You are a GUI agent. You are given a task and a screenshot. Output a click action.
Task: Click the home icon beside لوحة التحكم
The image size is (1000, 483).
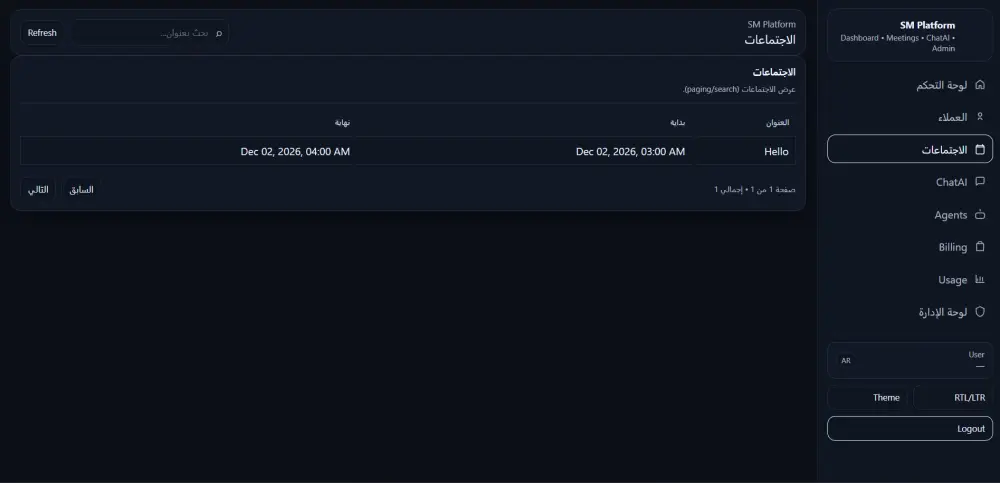click(980, 85)
